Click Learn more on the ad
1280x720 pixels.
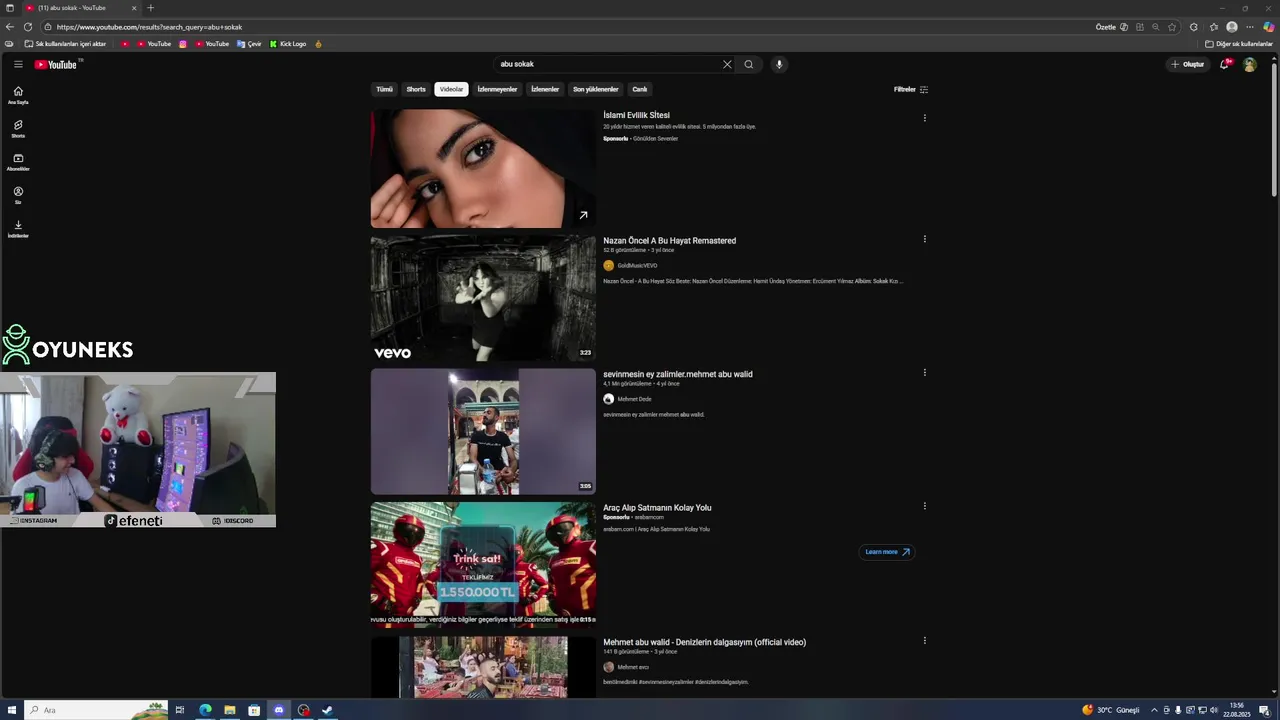(x=887, y=552)
